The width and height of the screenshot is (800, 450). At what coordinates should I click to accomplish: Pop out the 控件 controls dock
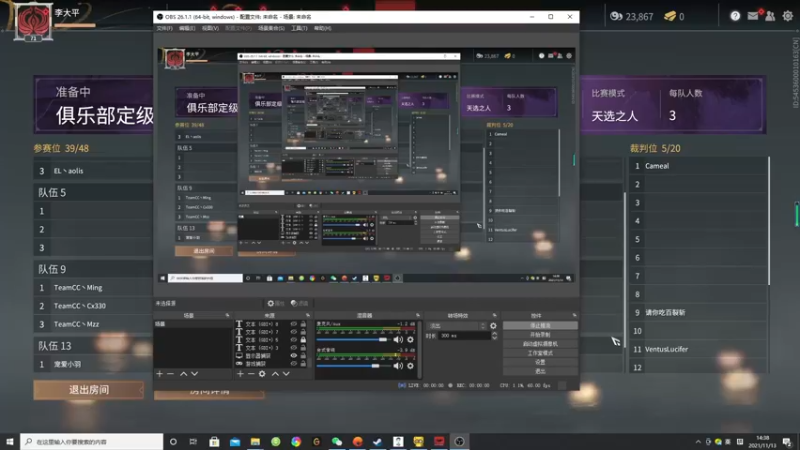(574, 315)
